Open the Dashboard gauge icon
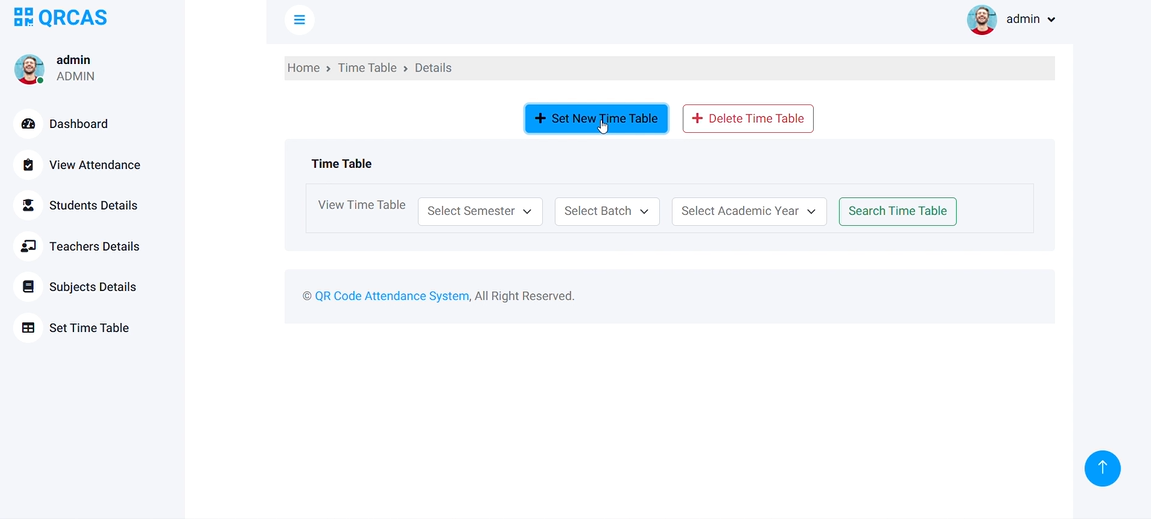The height and width of the screenshot is (520, 1151). (x=28, y=123)
